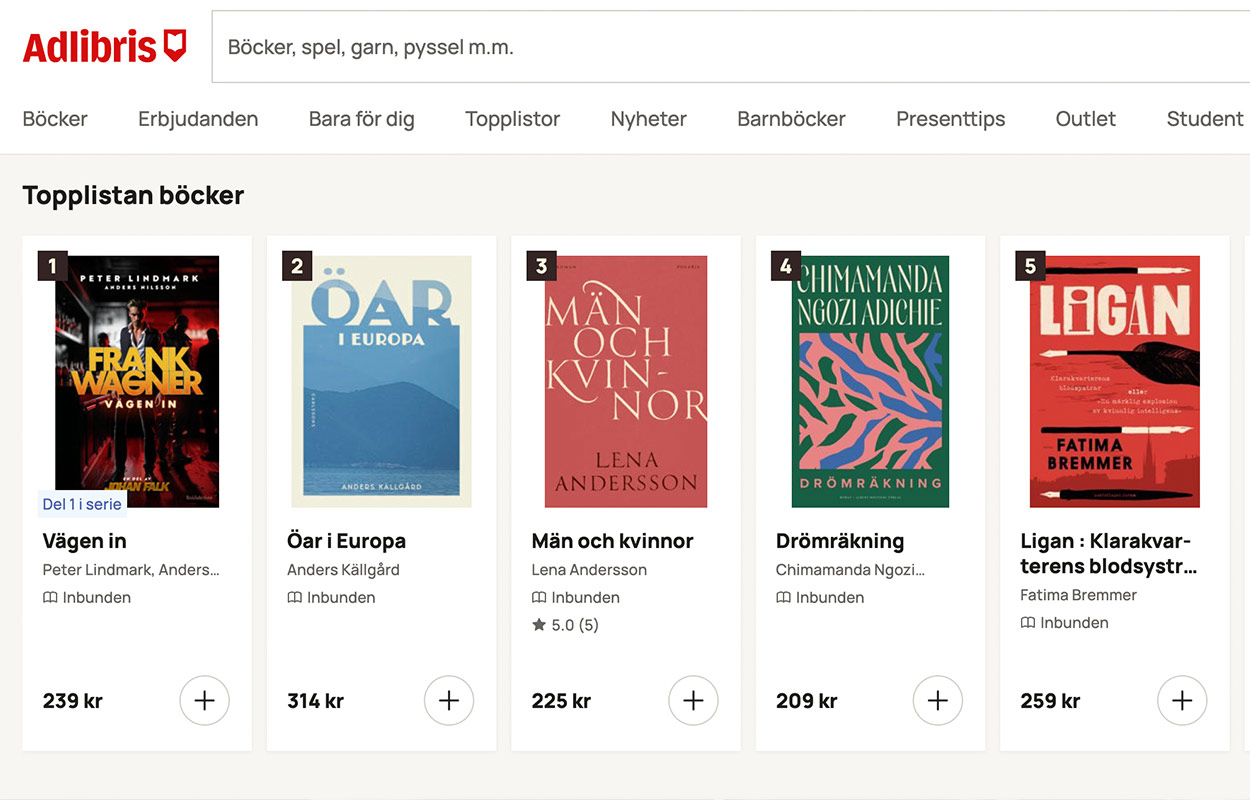
Task: Open the Ligan : Klarakvarterens blodsystrar title link
Action: pos(1108,554)
